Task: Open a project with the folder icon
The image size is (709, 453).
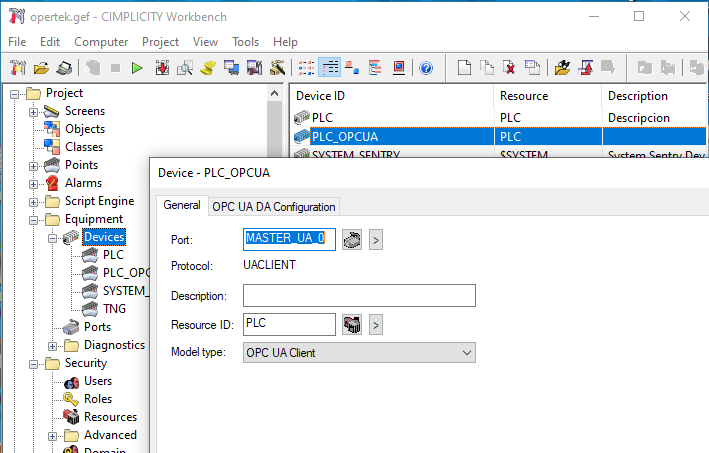Action: [x=41, y=68]
